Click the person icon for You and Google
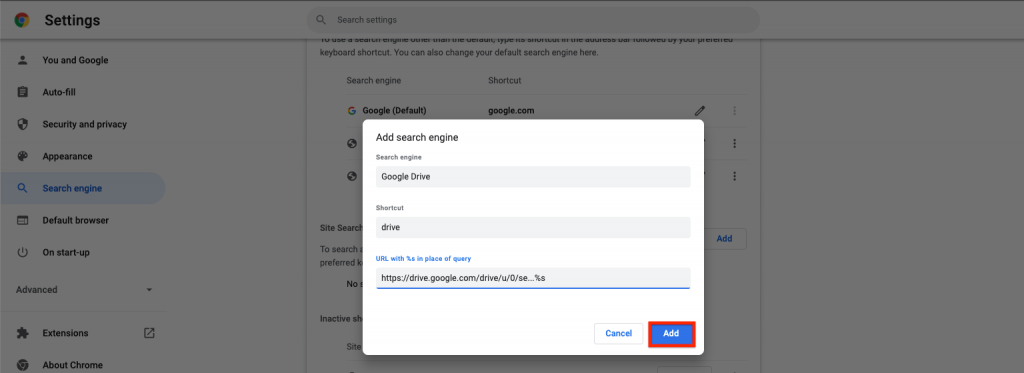This screenshot has width=1024, height=373. [23, 60]
